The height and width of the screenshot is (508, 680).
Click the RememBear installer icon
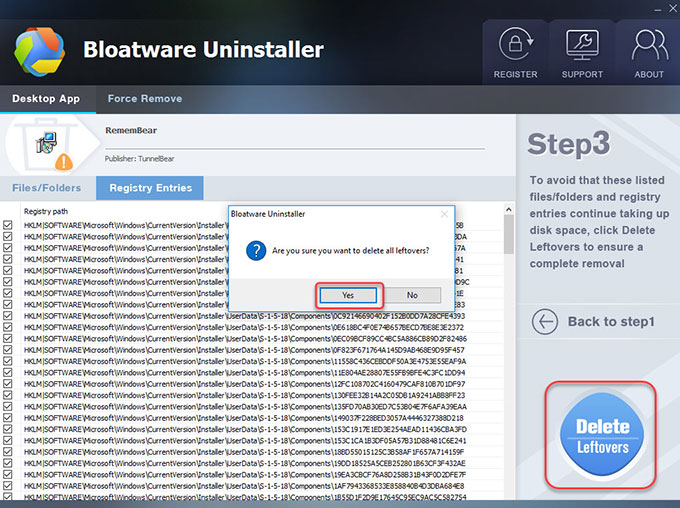coord(46,143)
